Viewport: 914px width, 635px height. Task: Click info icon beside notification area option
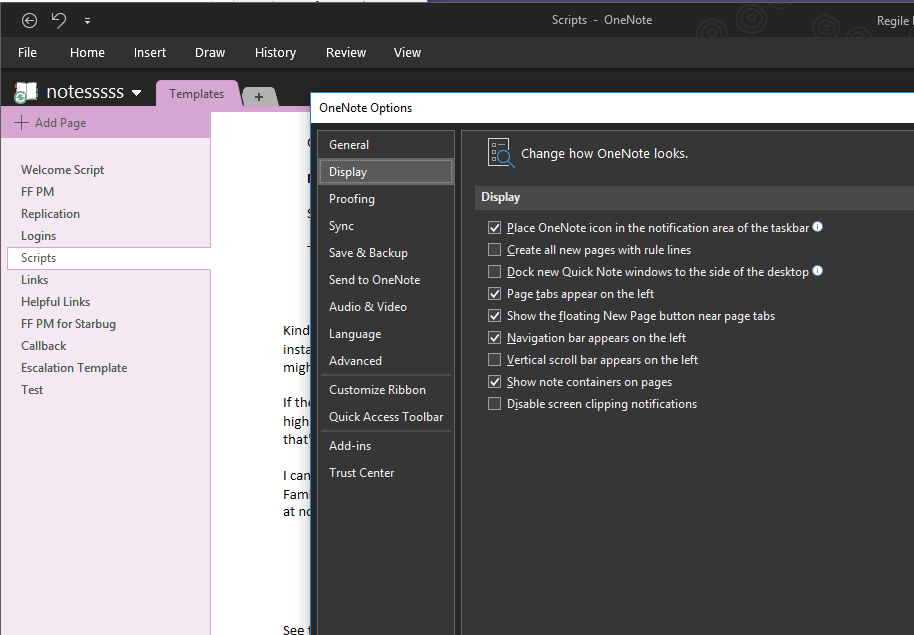tap(818, 227)
